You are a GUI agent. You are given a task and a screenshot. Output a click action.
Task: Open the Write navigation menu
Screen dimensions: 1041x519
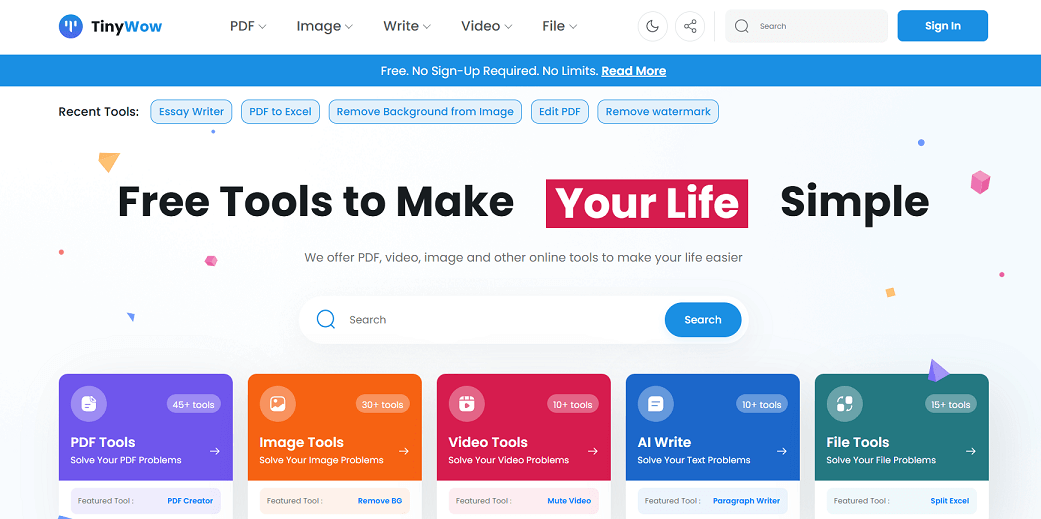pos(406,26)
